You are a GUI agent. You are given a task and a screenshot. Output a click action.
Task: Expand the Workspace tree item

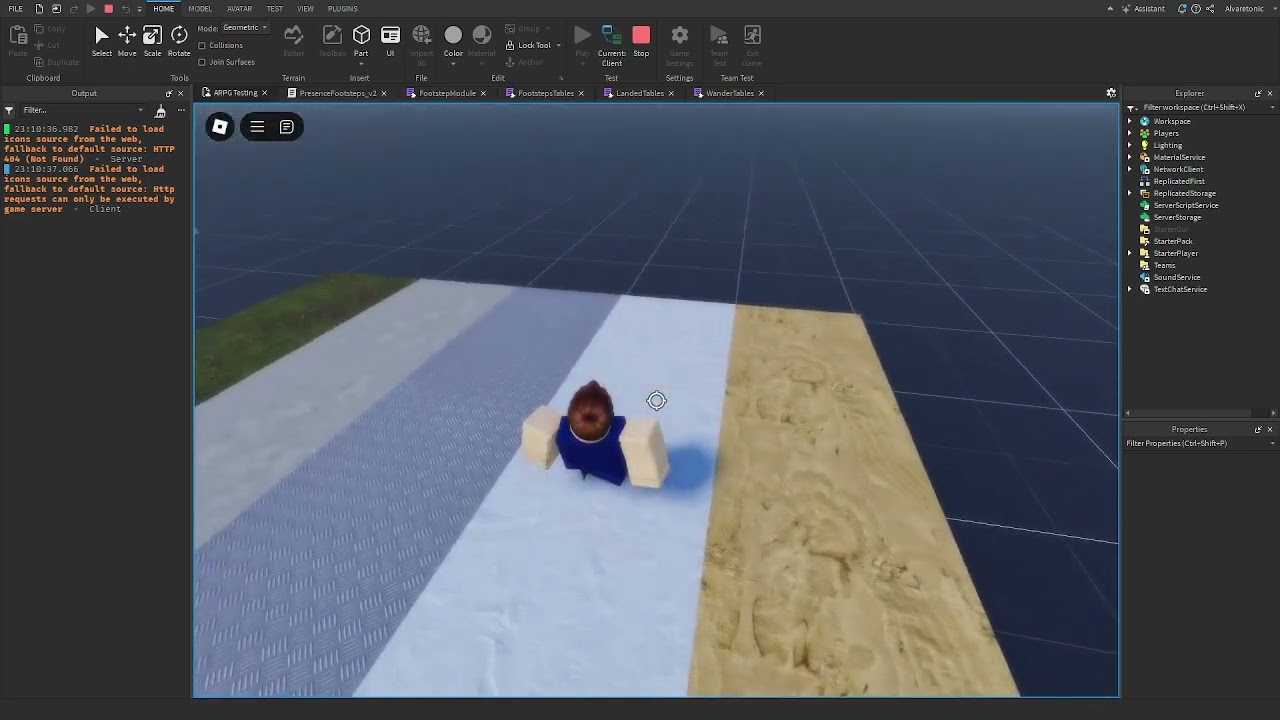coord(1131,121)
